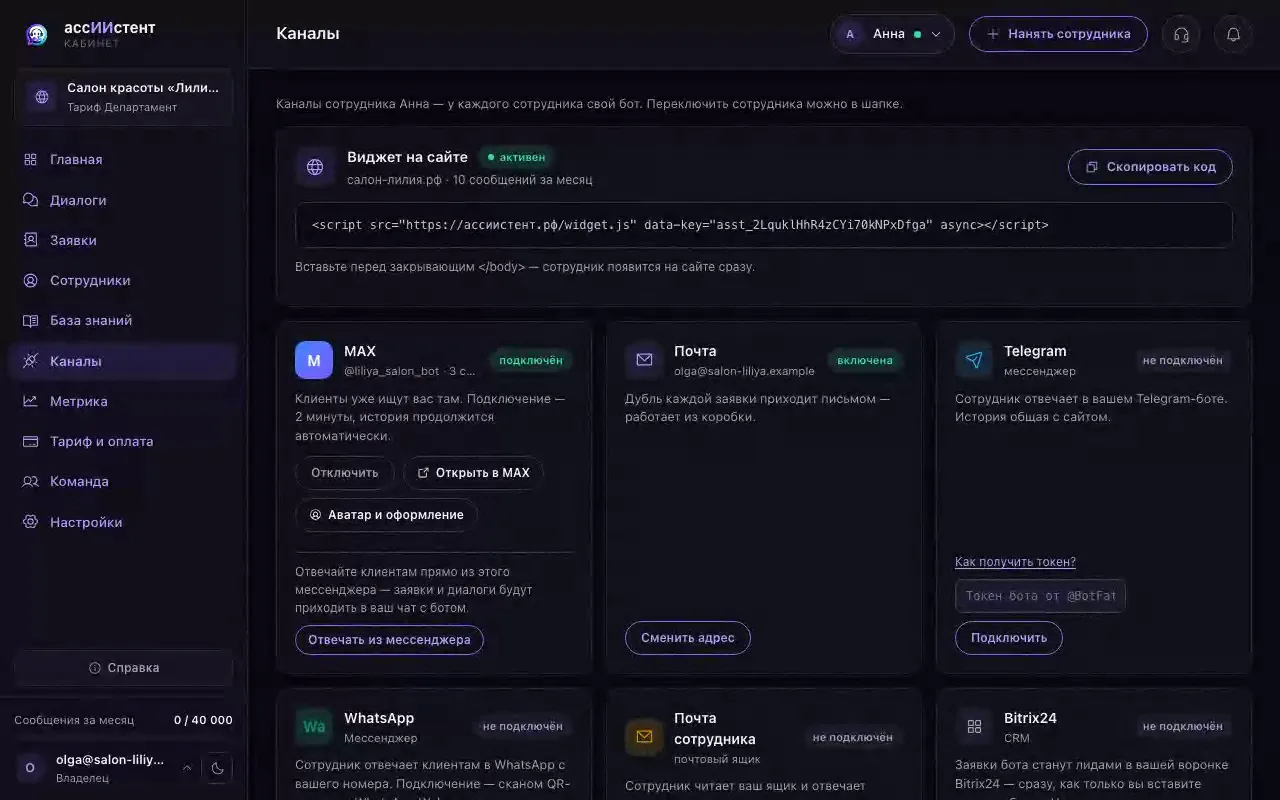Open Аватар и оформление for MAX

(386, 515)
